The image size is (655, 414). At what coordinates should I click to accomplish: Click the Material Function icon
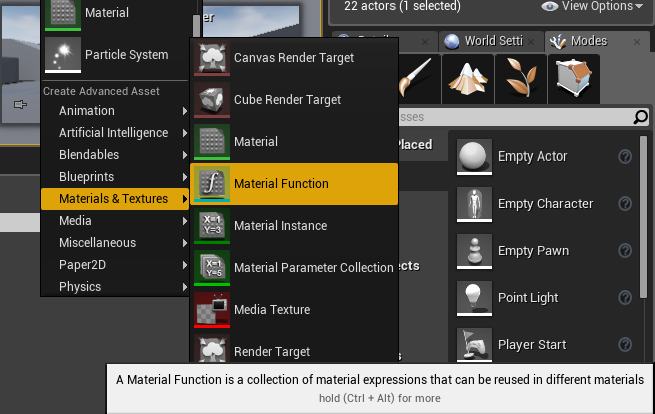(212, 184)
